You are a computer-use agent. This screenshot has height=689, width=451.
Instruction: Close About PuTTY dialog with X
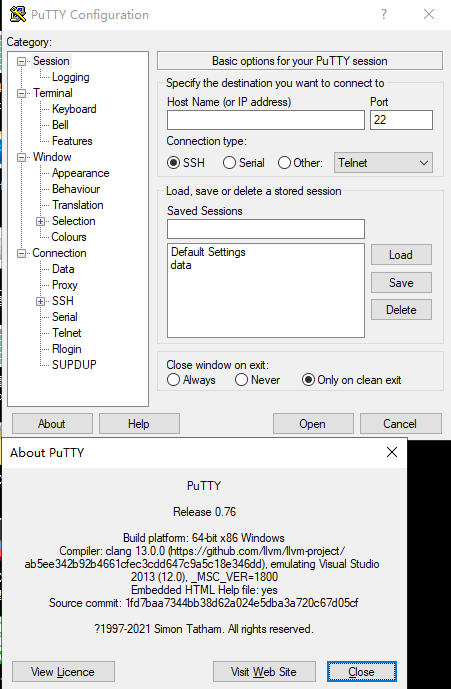(392, 452)
